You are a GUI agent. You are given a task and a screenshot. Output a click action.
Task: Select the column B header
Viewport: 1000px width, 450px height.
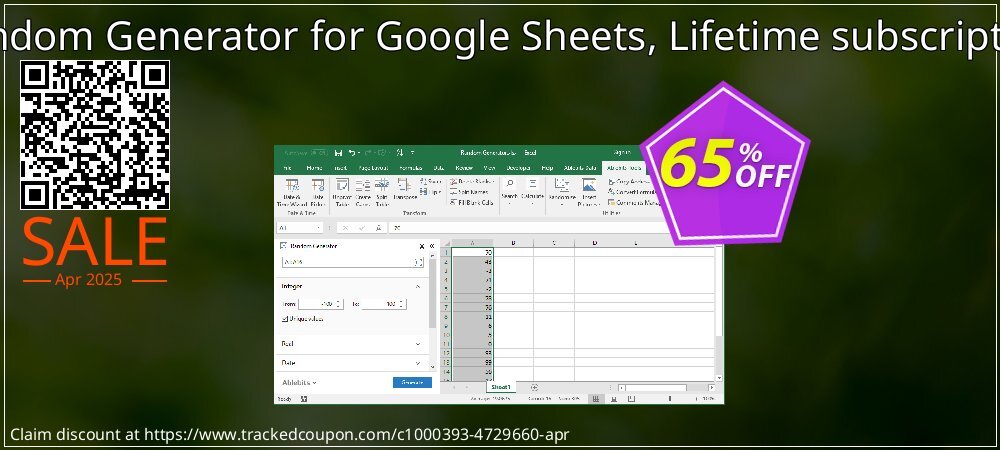coord(513,243)
